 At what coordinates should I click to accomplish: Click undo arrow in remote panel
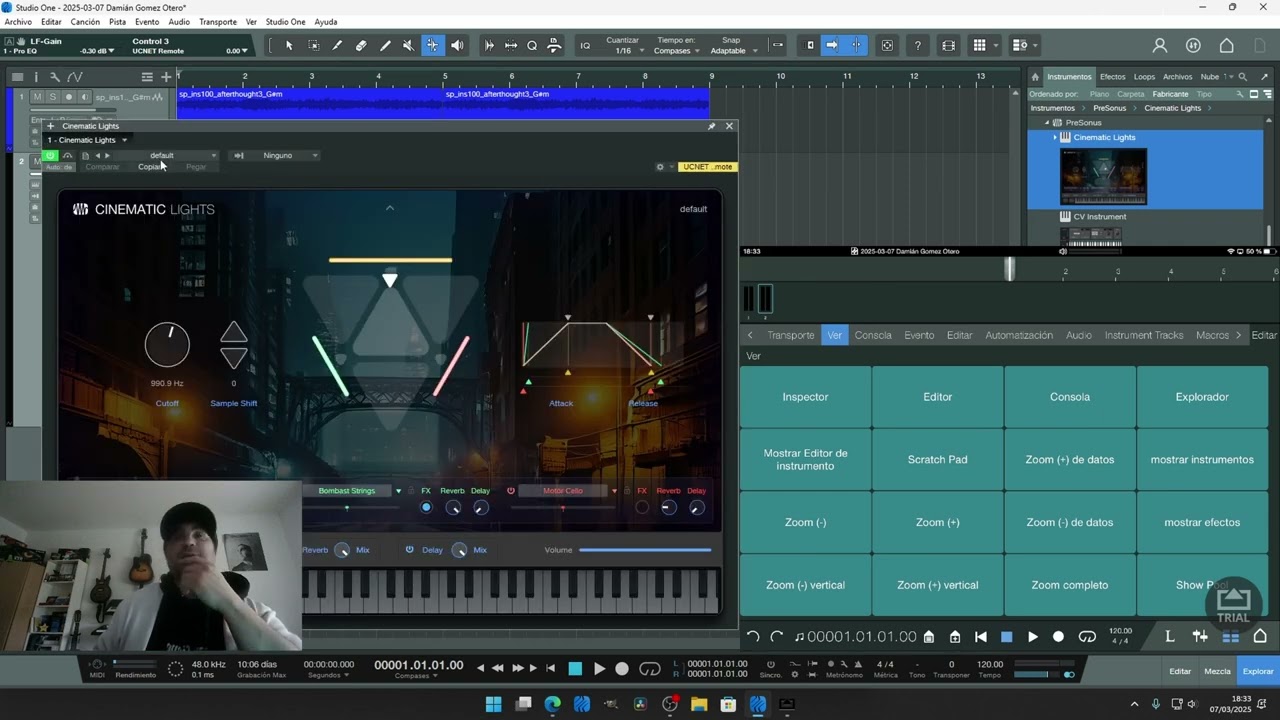[x=753, y=637]
